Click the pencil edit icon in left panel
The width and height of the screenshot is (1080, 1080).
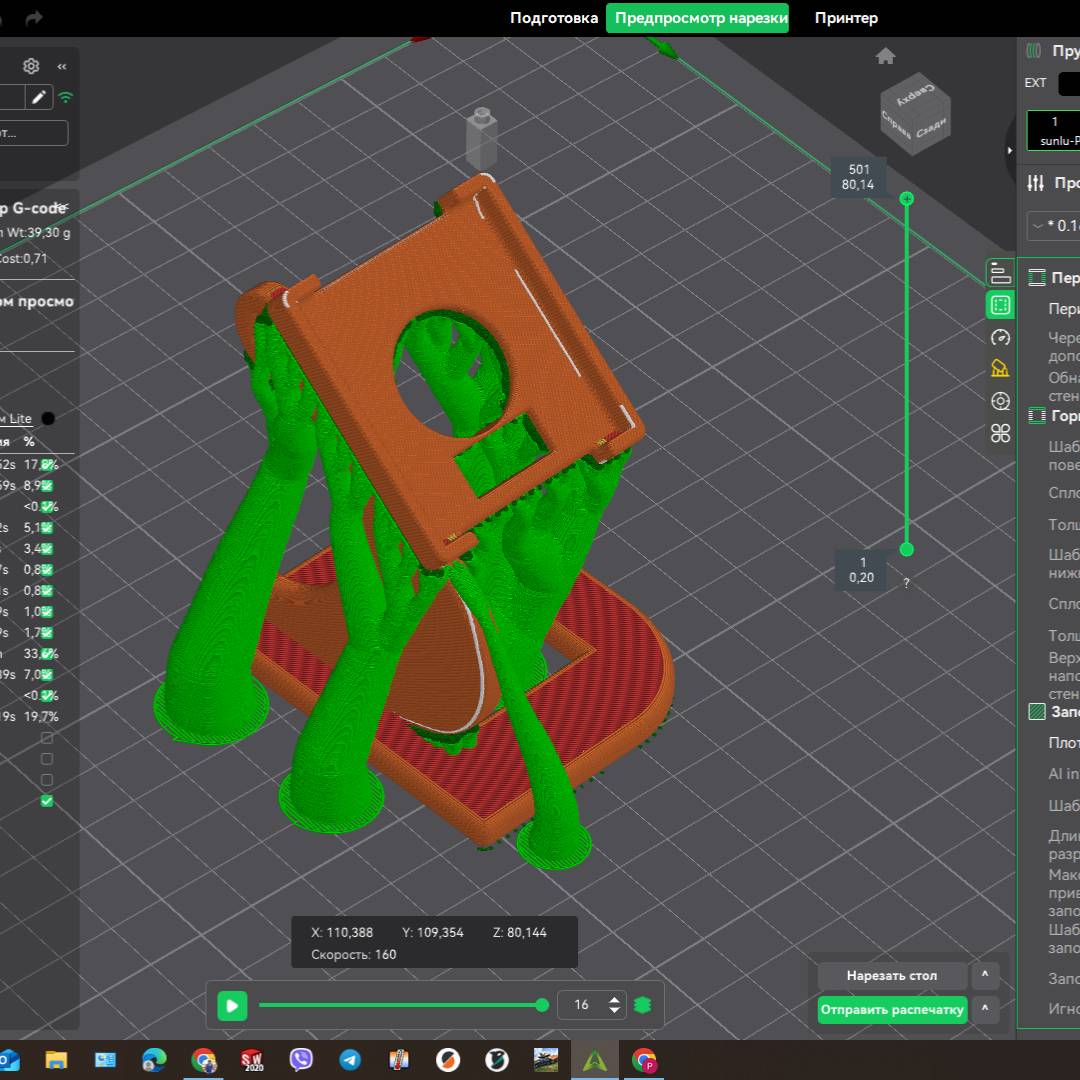click(39, 97)
